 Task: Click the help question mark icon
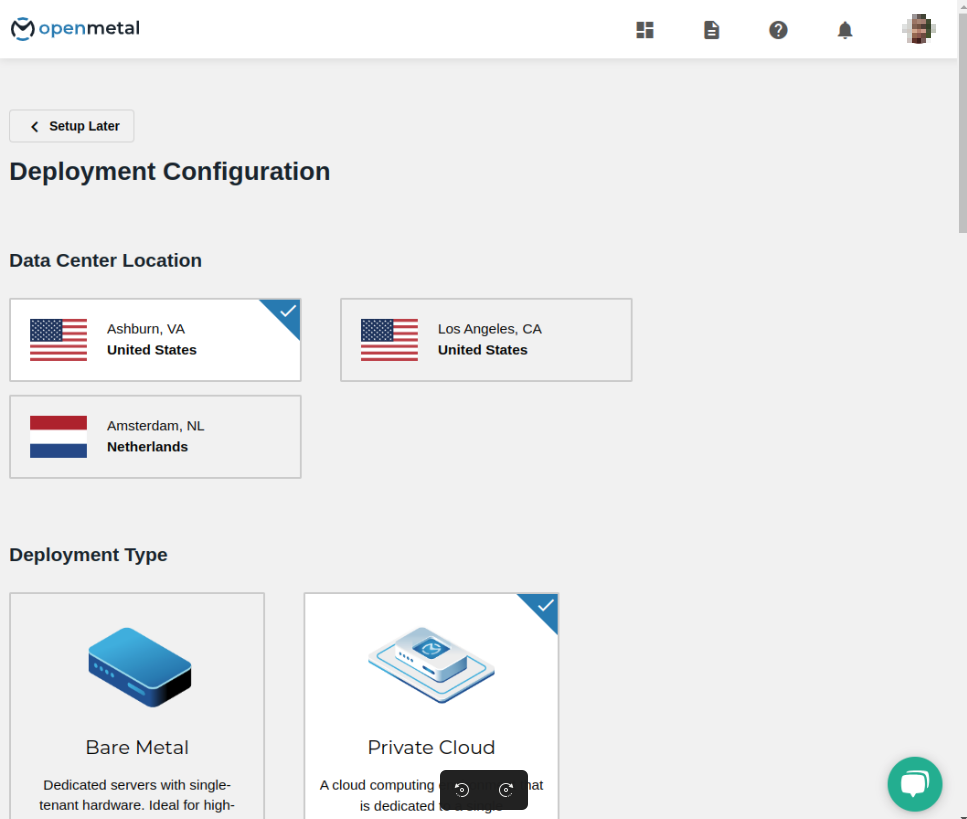(778, 30)
